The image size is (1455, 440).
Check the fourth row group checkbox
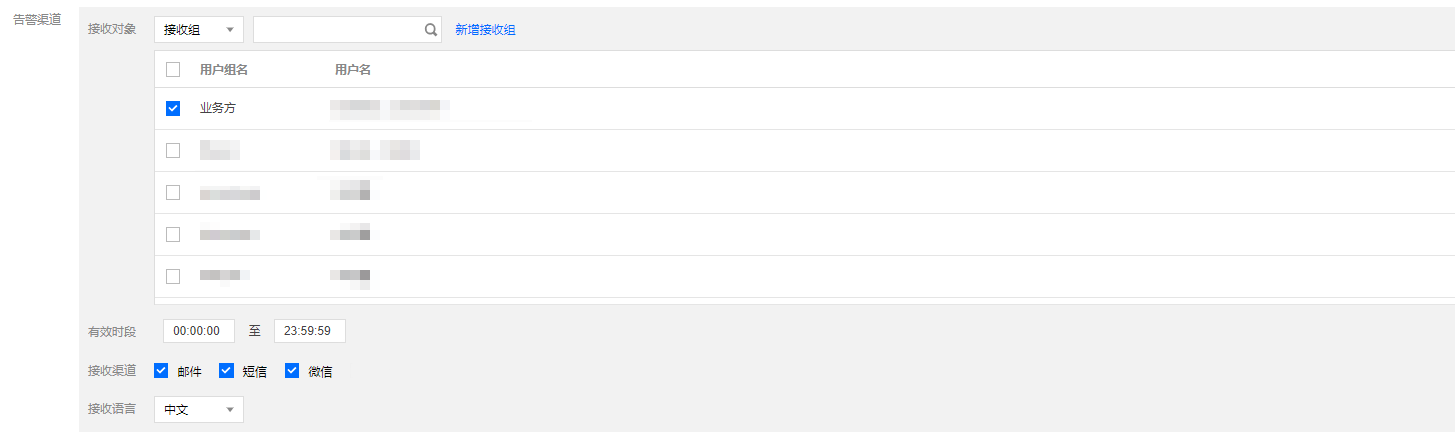pos(173,234)
